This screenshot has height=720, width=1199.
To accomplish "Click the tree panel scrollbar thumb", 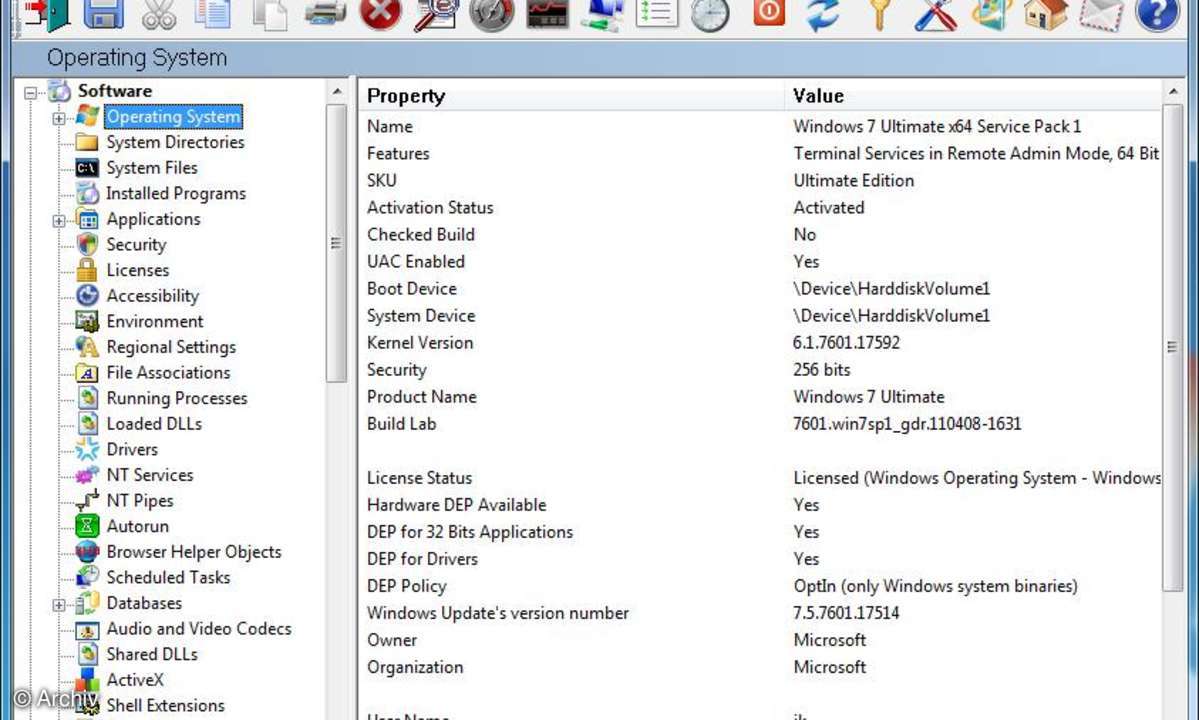I will 336,243.
